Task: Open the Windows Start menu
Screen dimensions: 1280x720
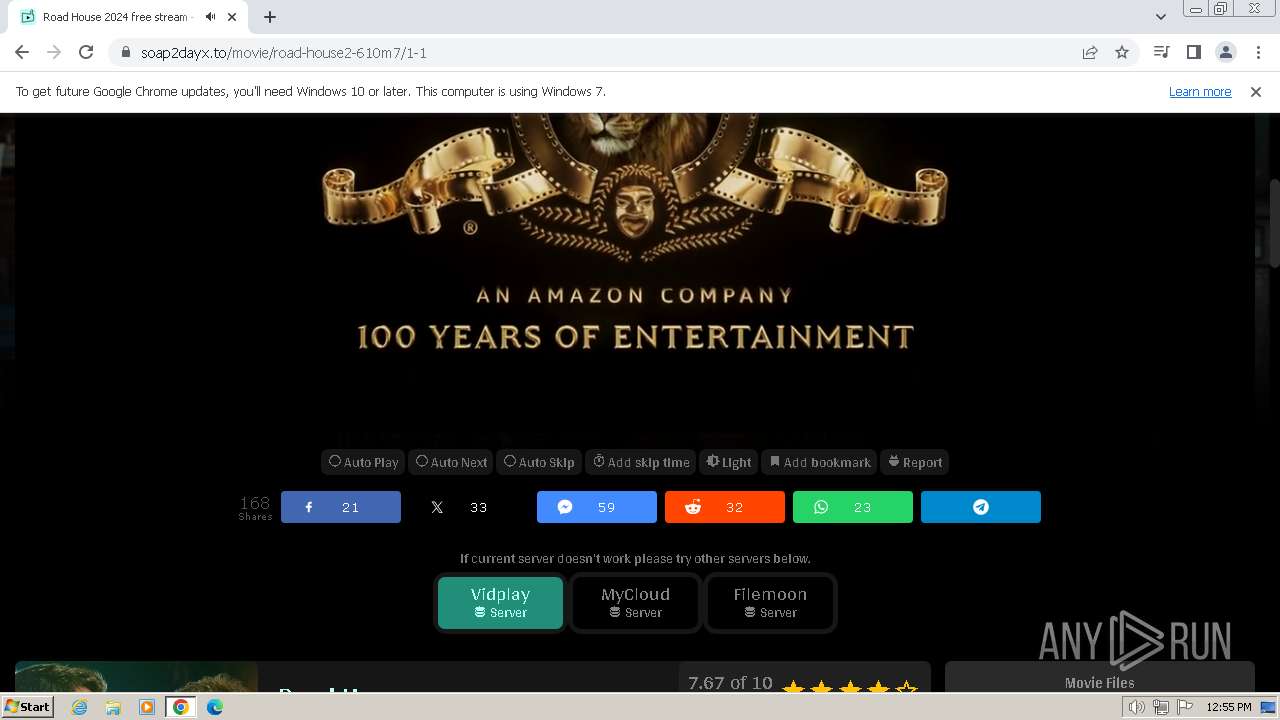Action: click(27, 706)
